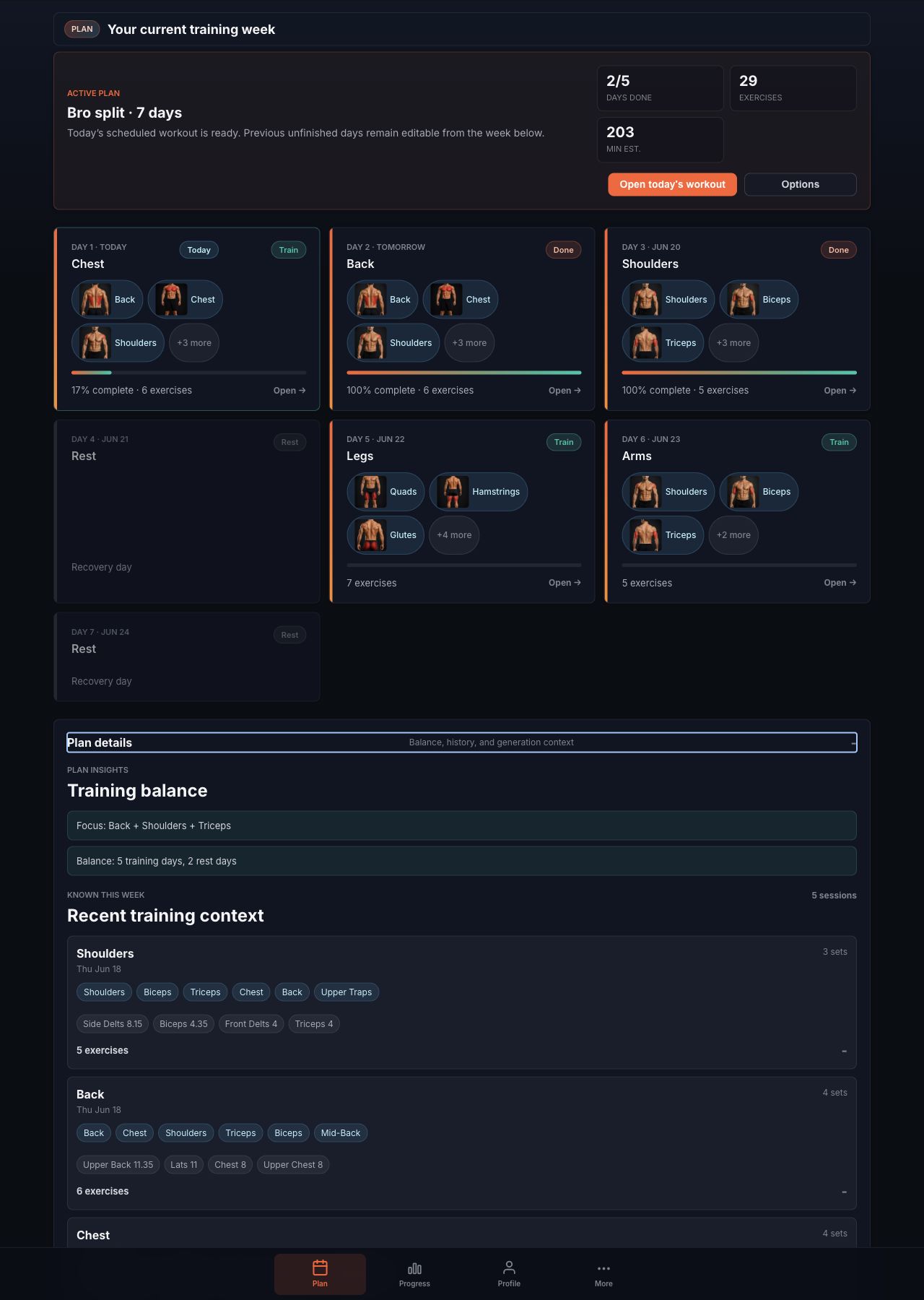924x1300 pixels.
Task: Click the Upper Chest 8 tag
Action: point(293,1164)
